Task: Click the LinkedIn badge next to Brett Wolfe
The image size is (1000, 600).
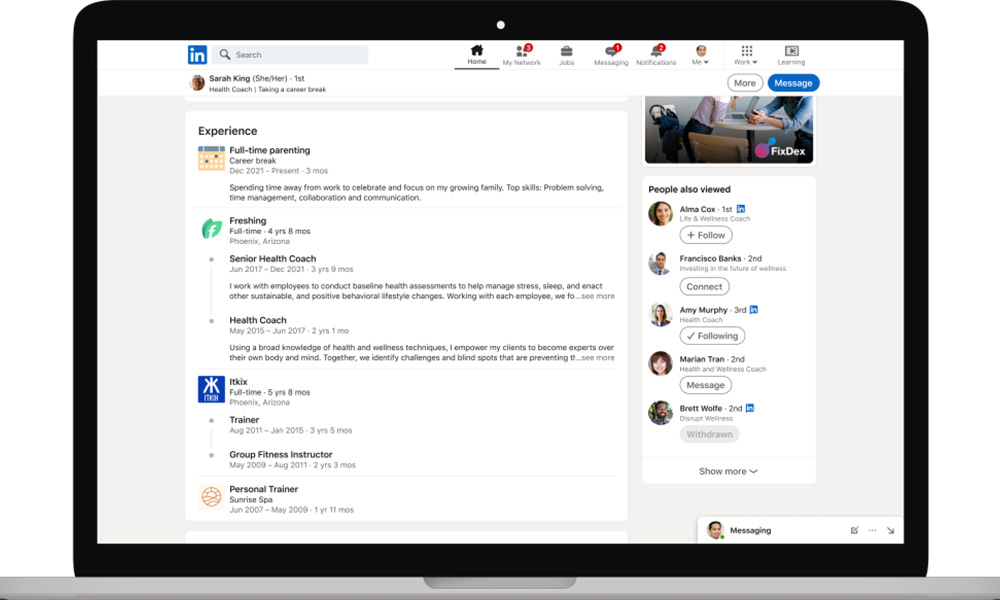Action: [749, 408]
